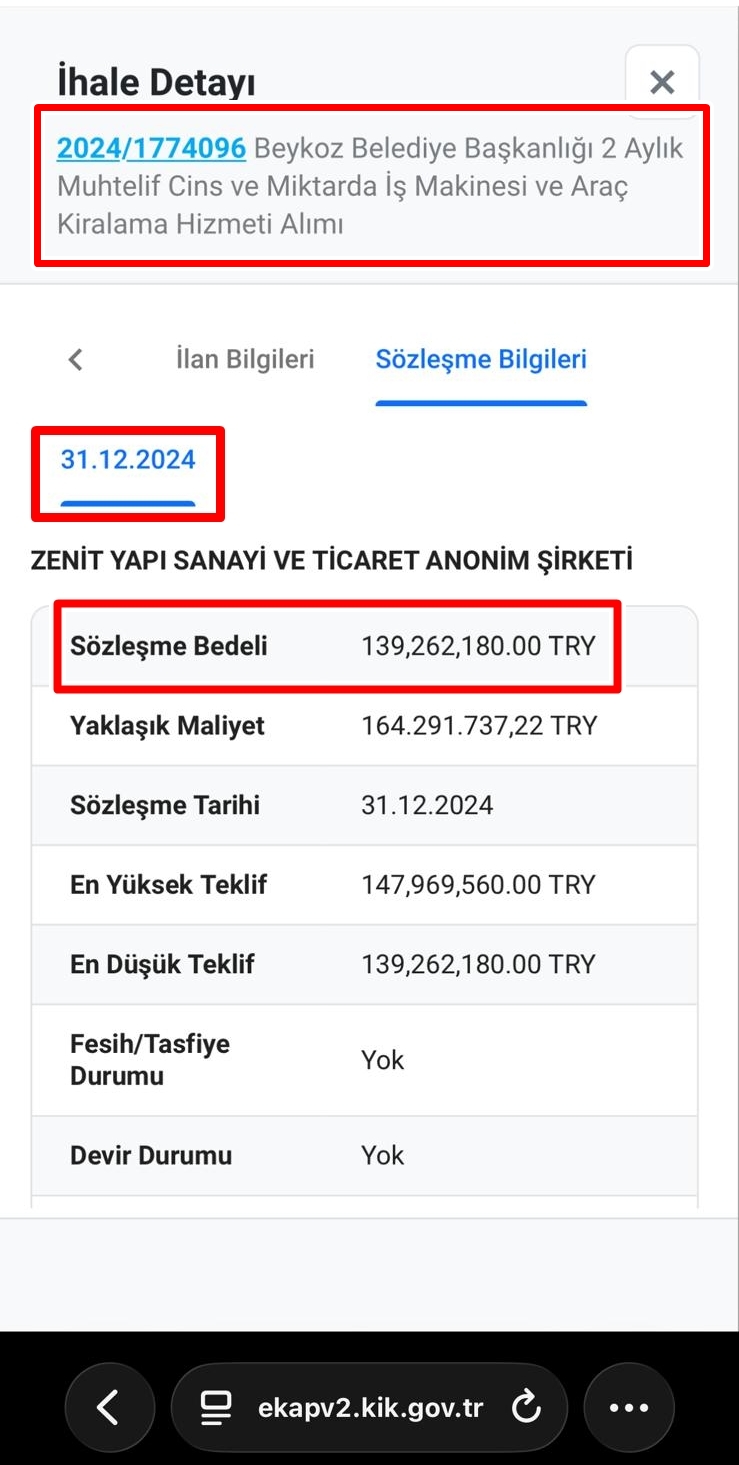Tap the ekapv2.kik.gov.tr address field

(370, 1408)
